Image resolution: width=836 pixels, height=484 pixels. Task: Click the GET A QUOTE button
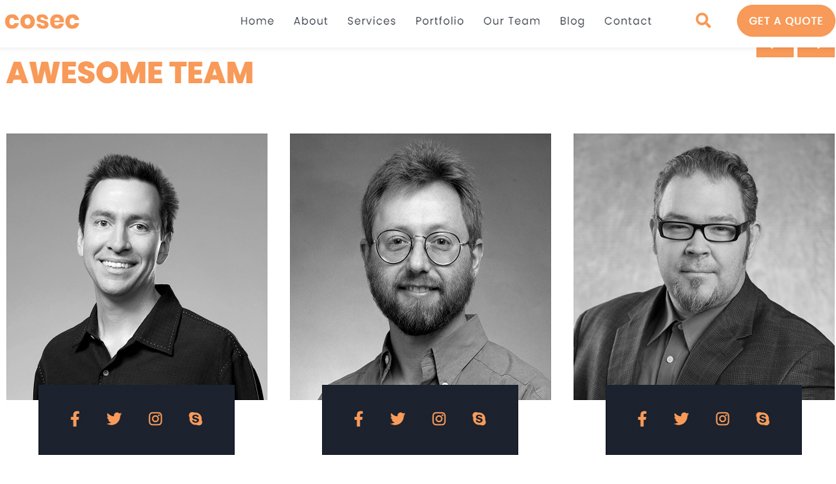point(786,21)
